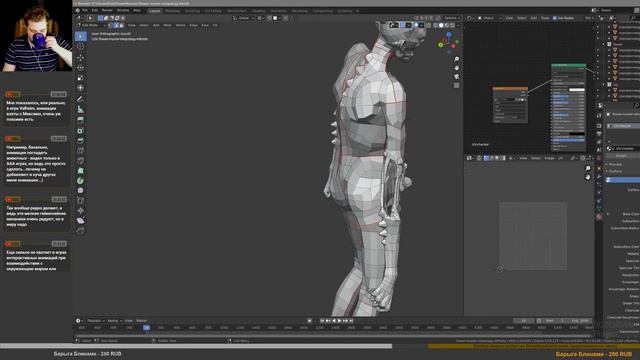Switch viewport to wireframe shading
640x360 pixels.
[436, 25]
